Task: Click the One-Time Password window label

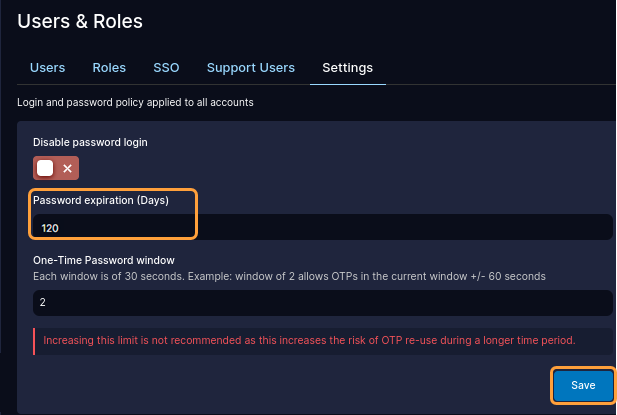Action: [104, 260]
